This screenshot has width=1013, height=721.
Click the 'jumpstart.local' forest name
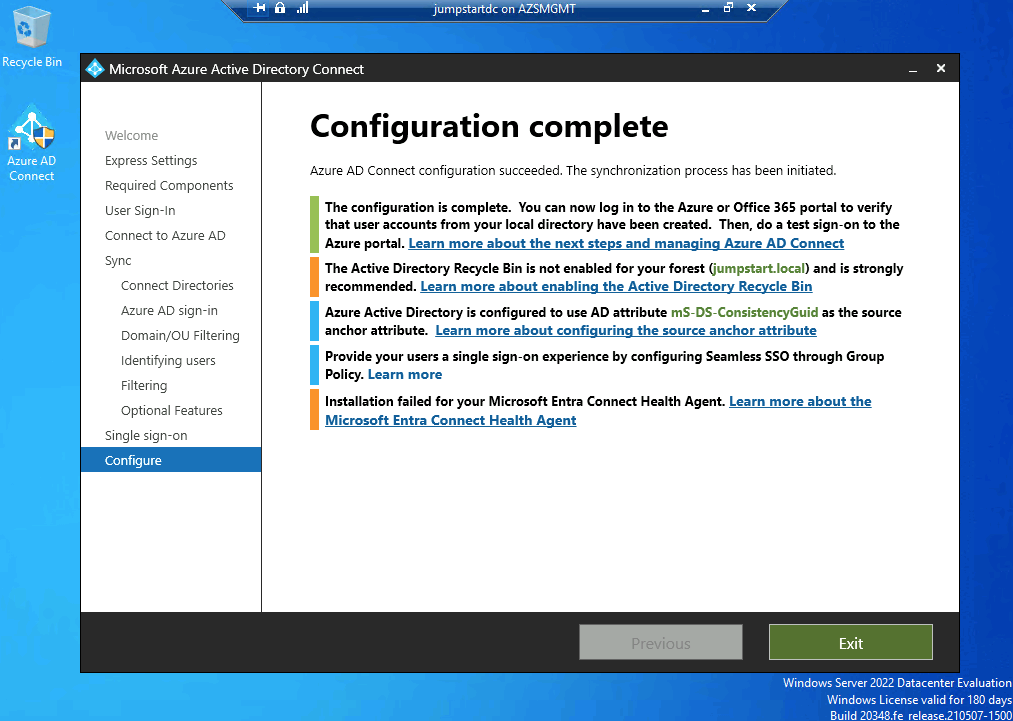[x=761, y=268]
